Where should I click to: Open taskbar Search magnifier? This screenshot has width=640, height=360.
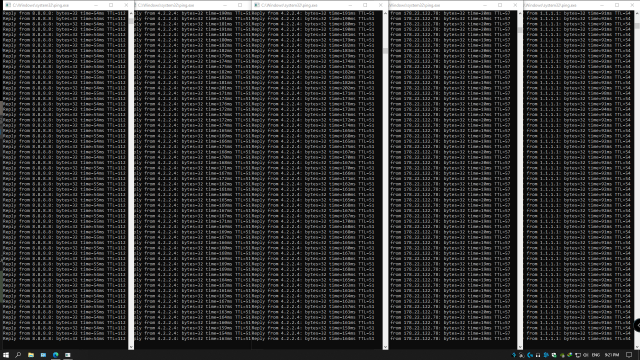coord(18,355)
